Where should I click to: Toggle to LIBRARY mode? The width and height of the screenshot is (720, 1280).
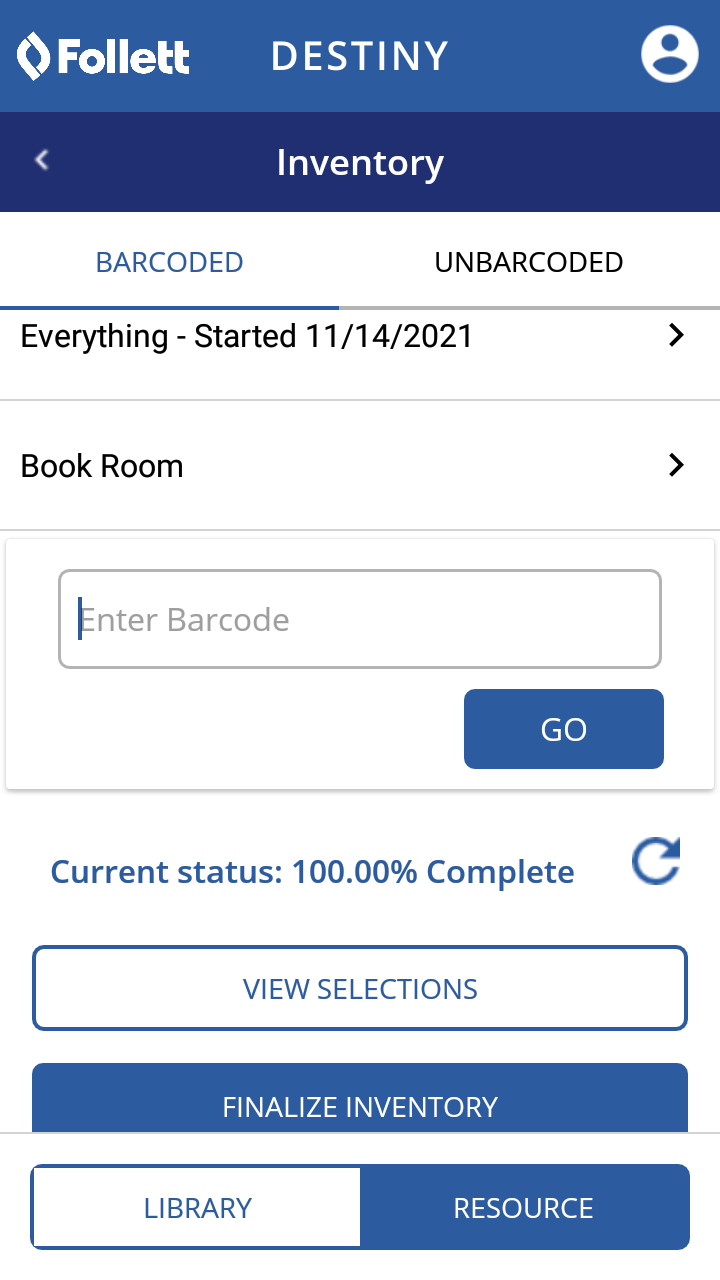(x=197, y=1207)
